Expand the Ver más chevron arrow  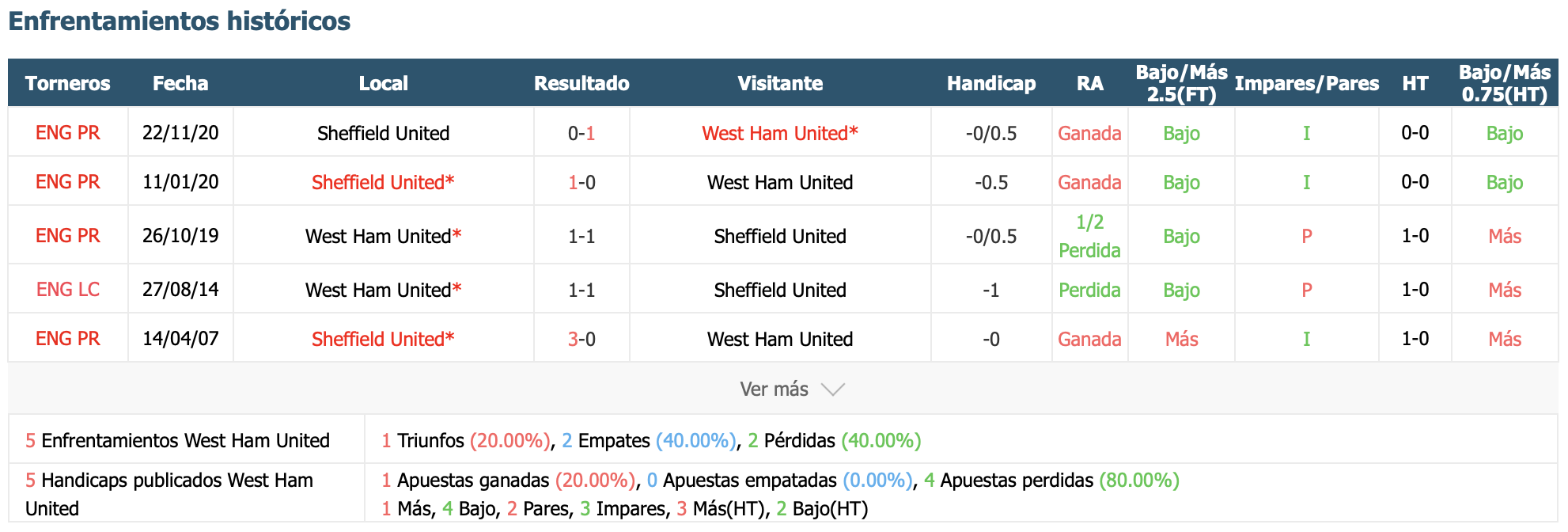point(833,389)
